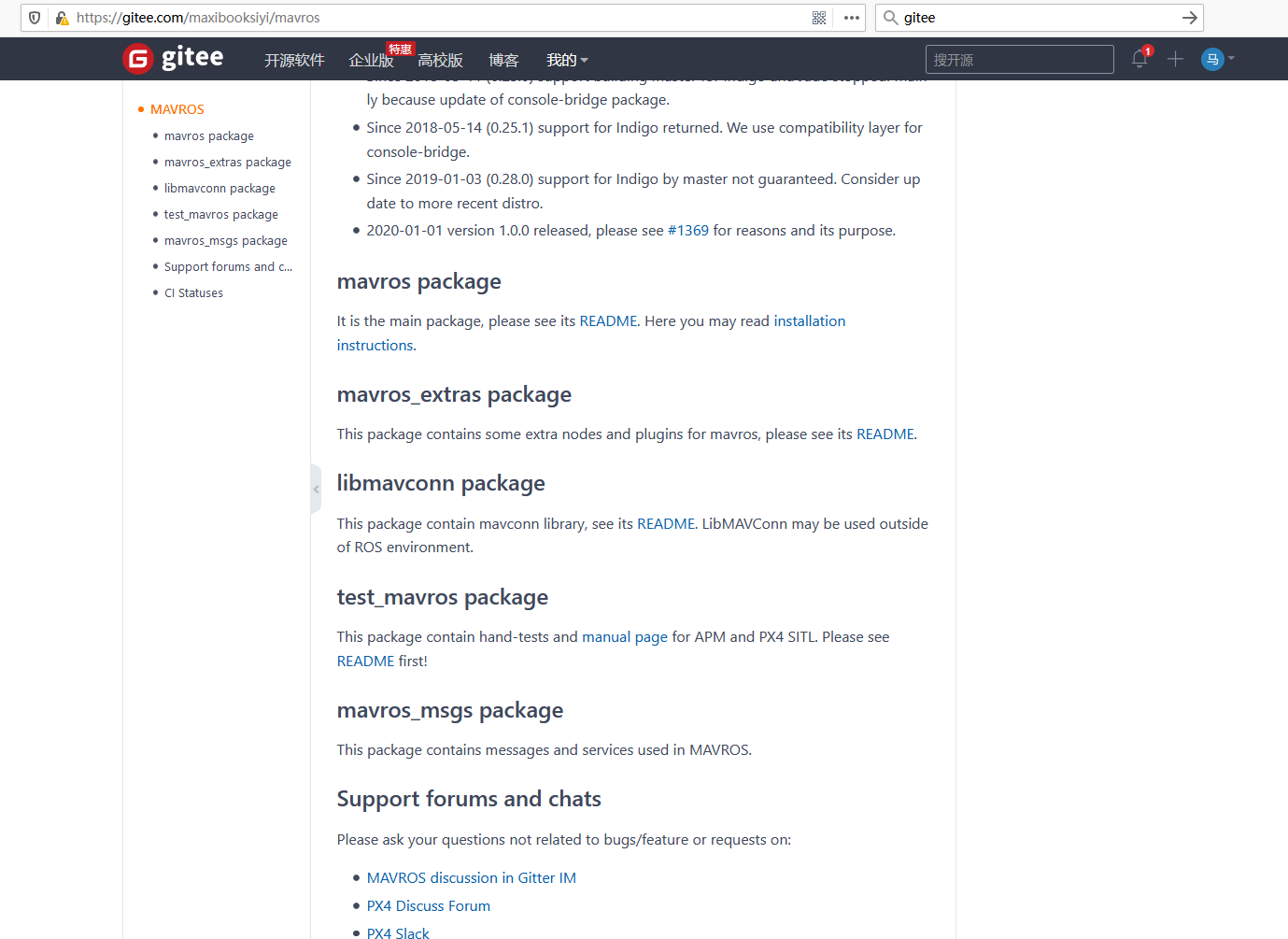
Task: Click the browser search box containing gitee
Action: pos(1039,18)
